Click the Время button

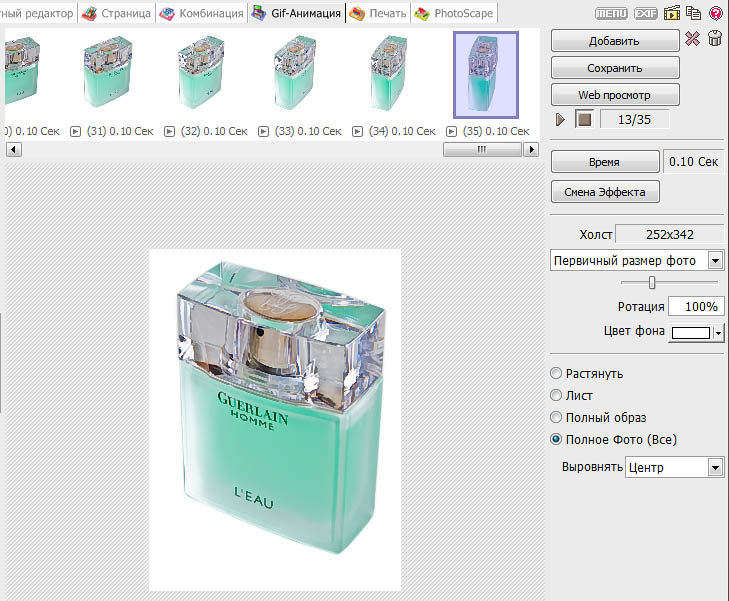[605, 162]
